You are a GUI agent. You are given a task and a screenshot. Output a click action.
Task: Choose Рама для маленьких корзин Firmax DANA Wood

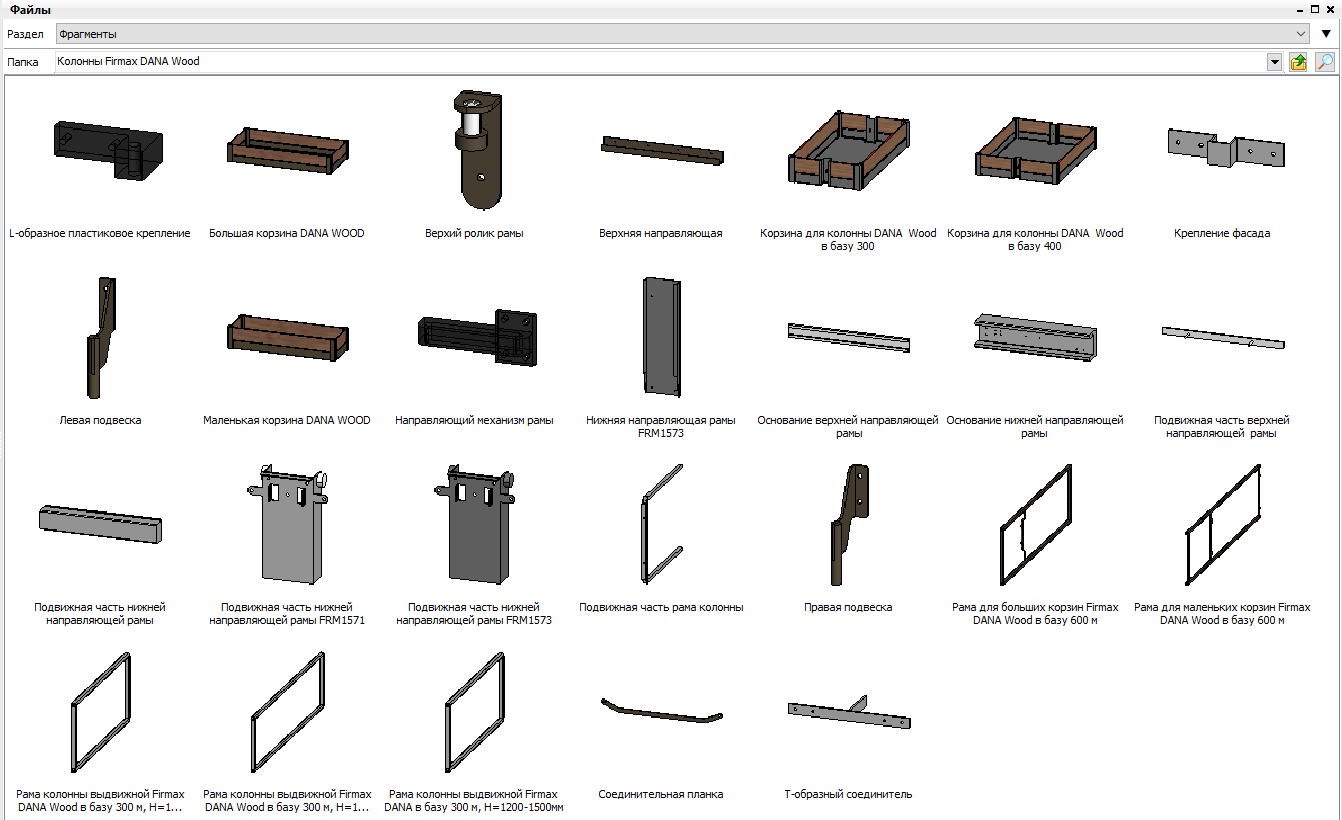pyautogui.click(x=1222, y=524)
